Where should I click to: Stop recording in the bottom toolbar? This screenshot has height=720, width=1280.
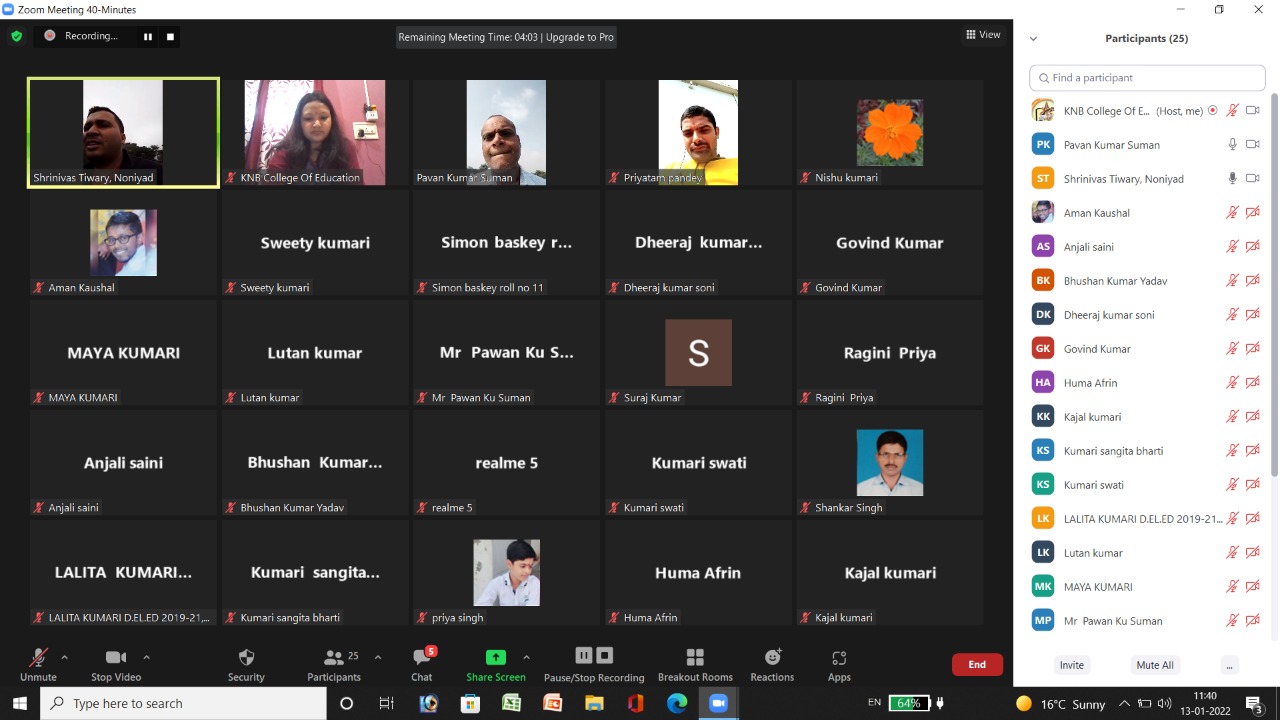(604, 656)
